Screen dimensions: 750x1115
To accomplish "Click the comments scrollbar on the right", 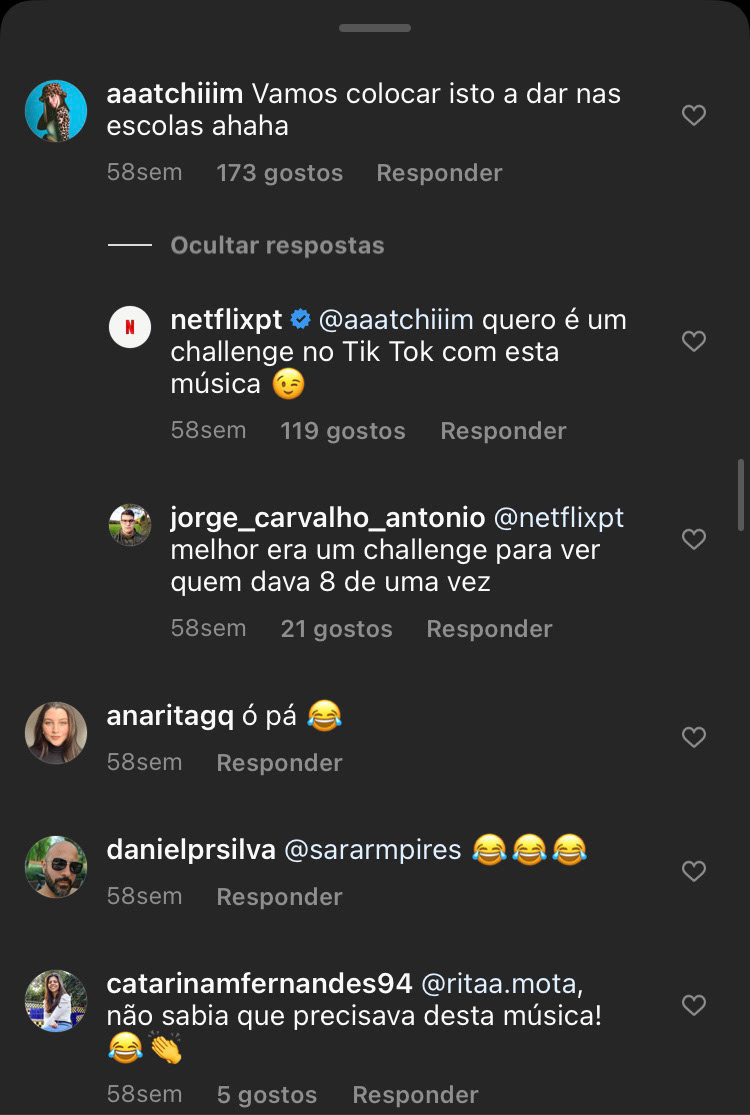I will [x=741, y=495].
